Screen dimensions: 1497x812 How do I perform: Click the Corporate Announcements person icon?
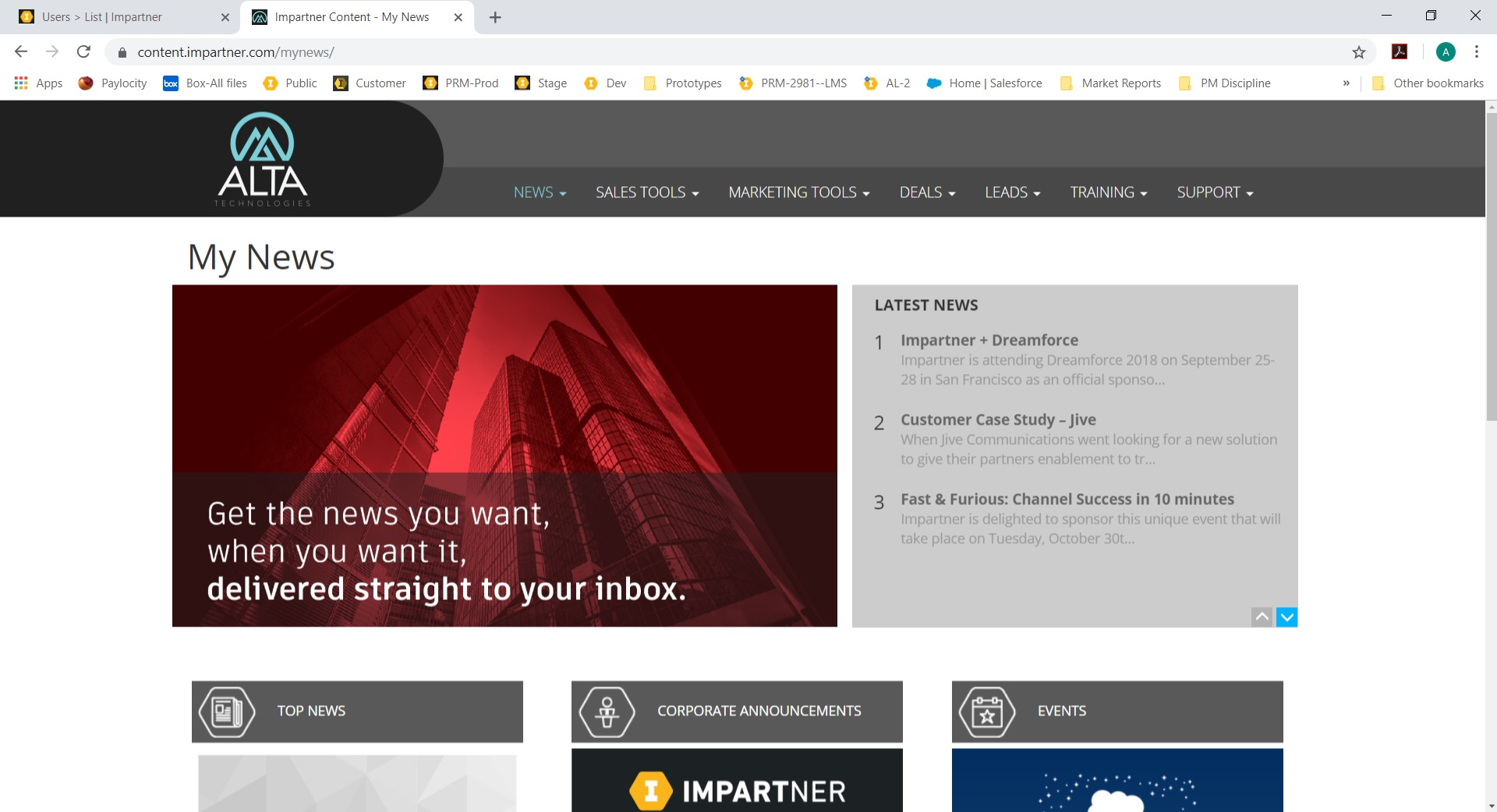click(x=607, y=711)
